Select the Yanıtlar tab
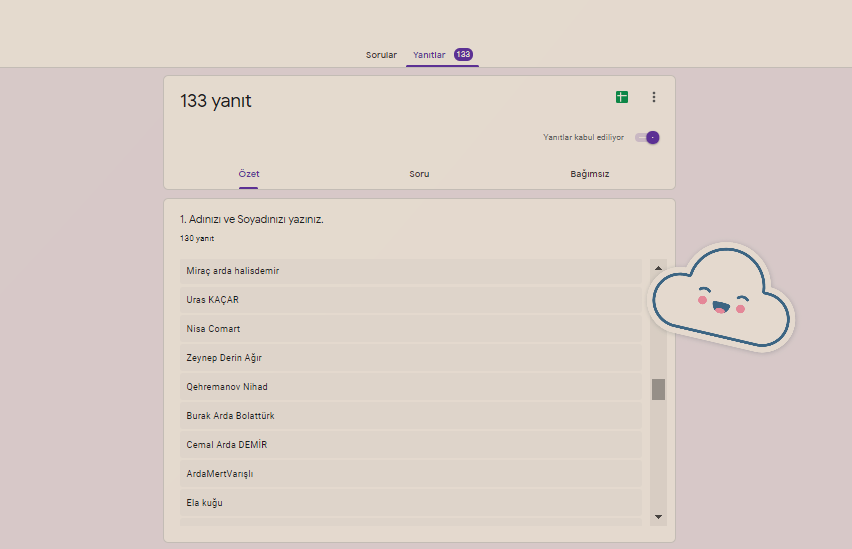 point(429,55)
